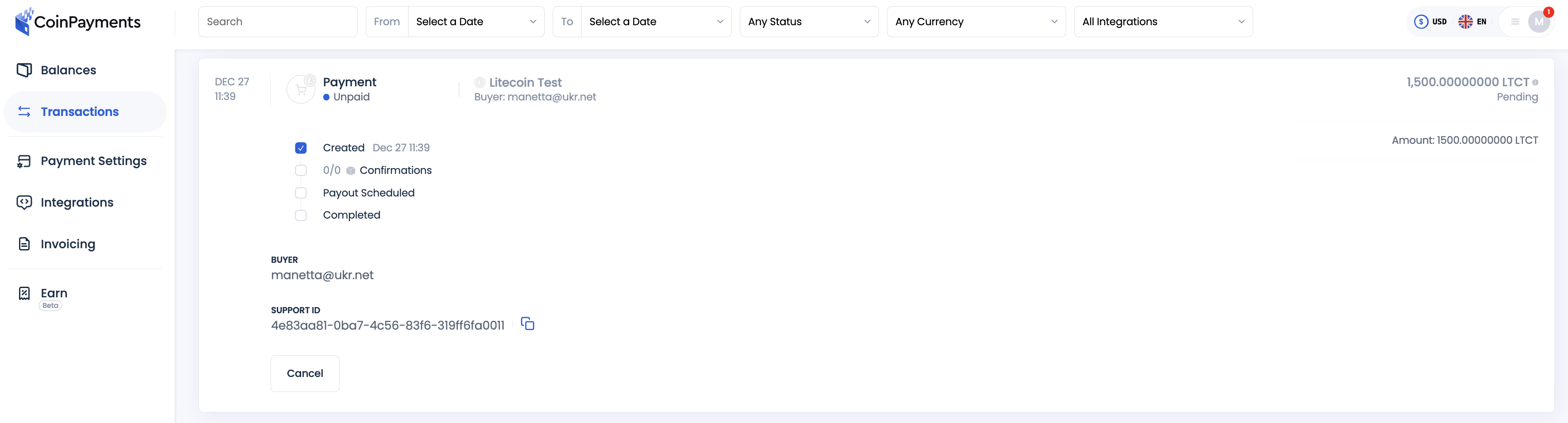
Task: Open the All Integrations dropdown
Action: 1163,21
